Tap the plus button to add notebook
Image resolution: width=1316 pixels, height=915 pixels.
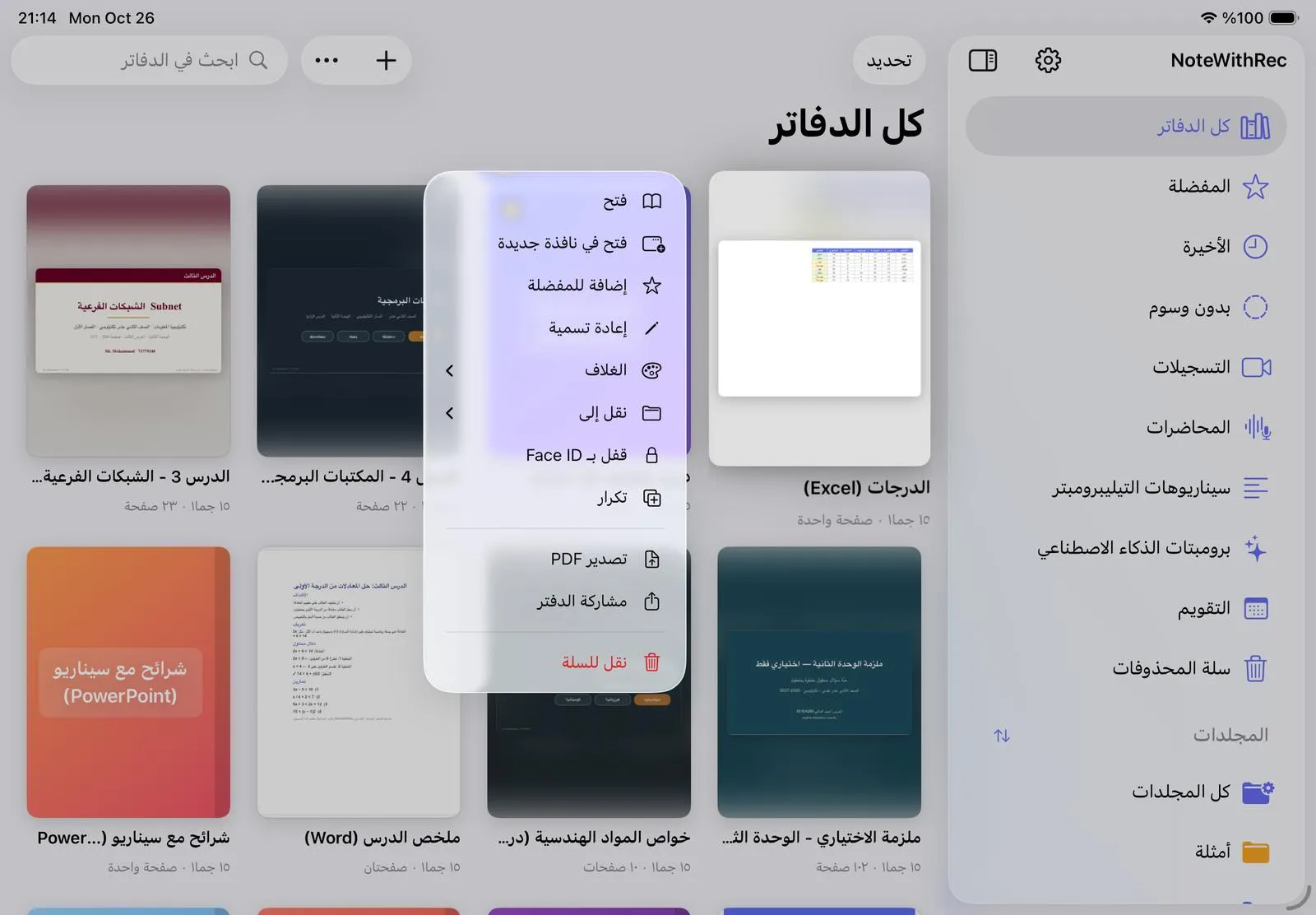pos(386,60)
